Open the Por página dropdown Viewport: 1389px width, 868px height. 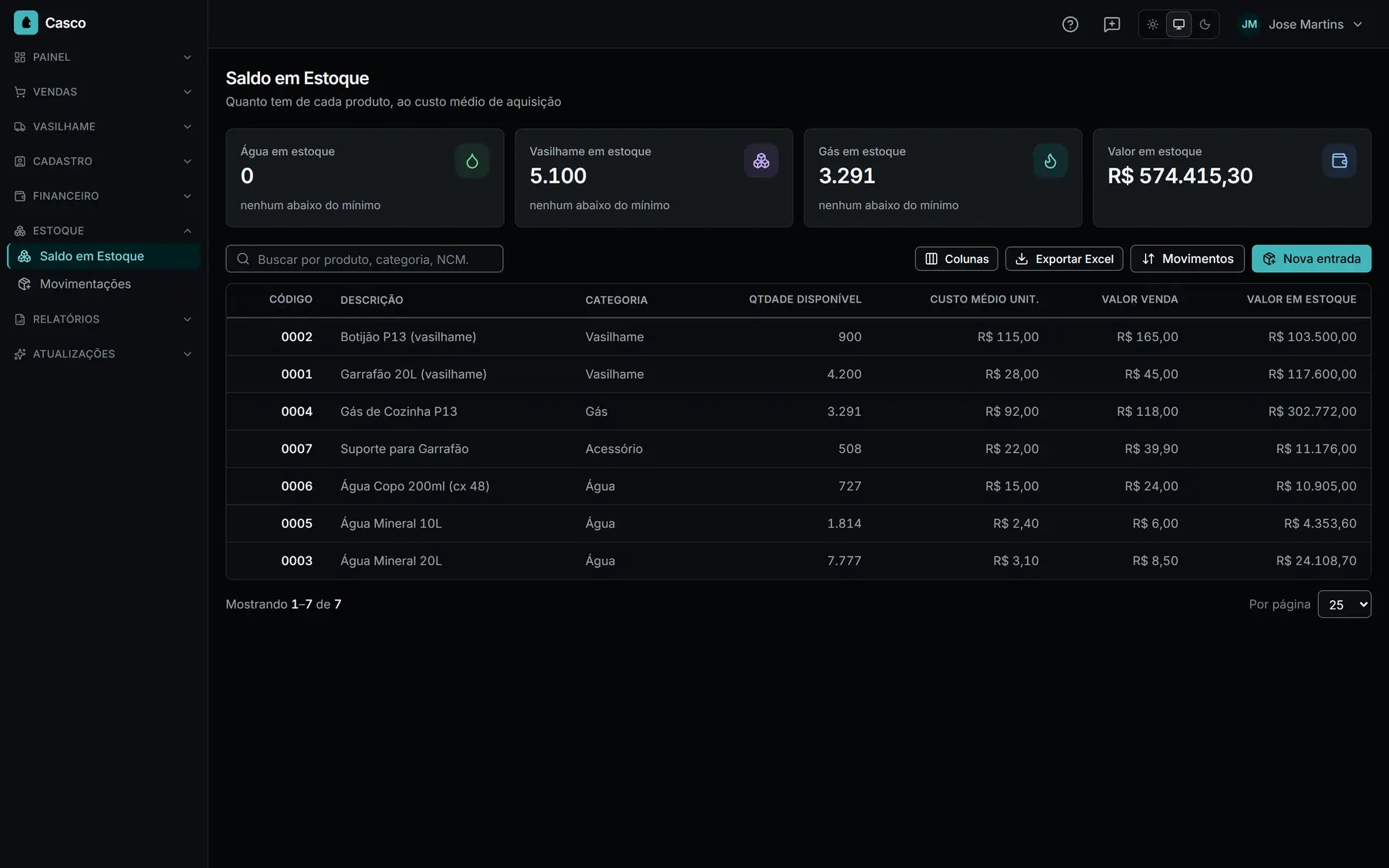coord(1344,604)
